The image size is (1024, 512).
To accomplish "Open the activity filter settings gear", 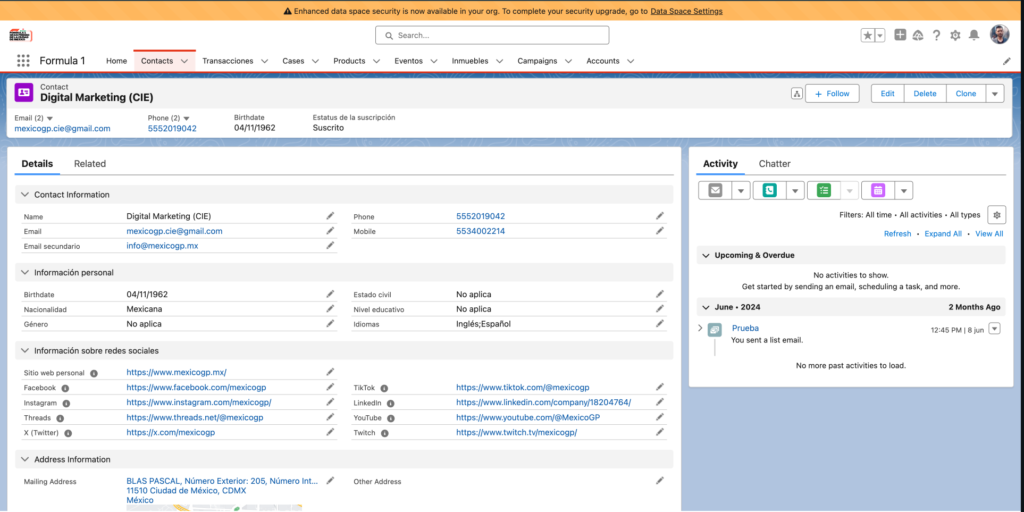I will (996, 215).
